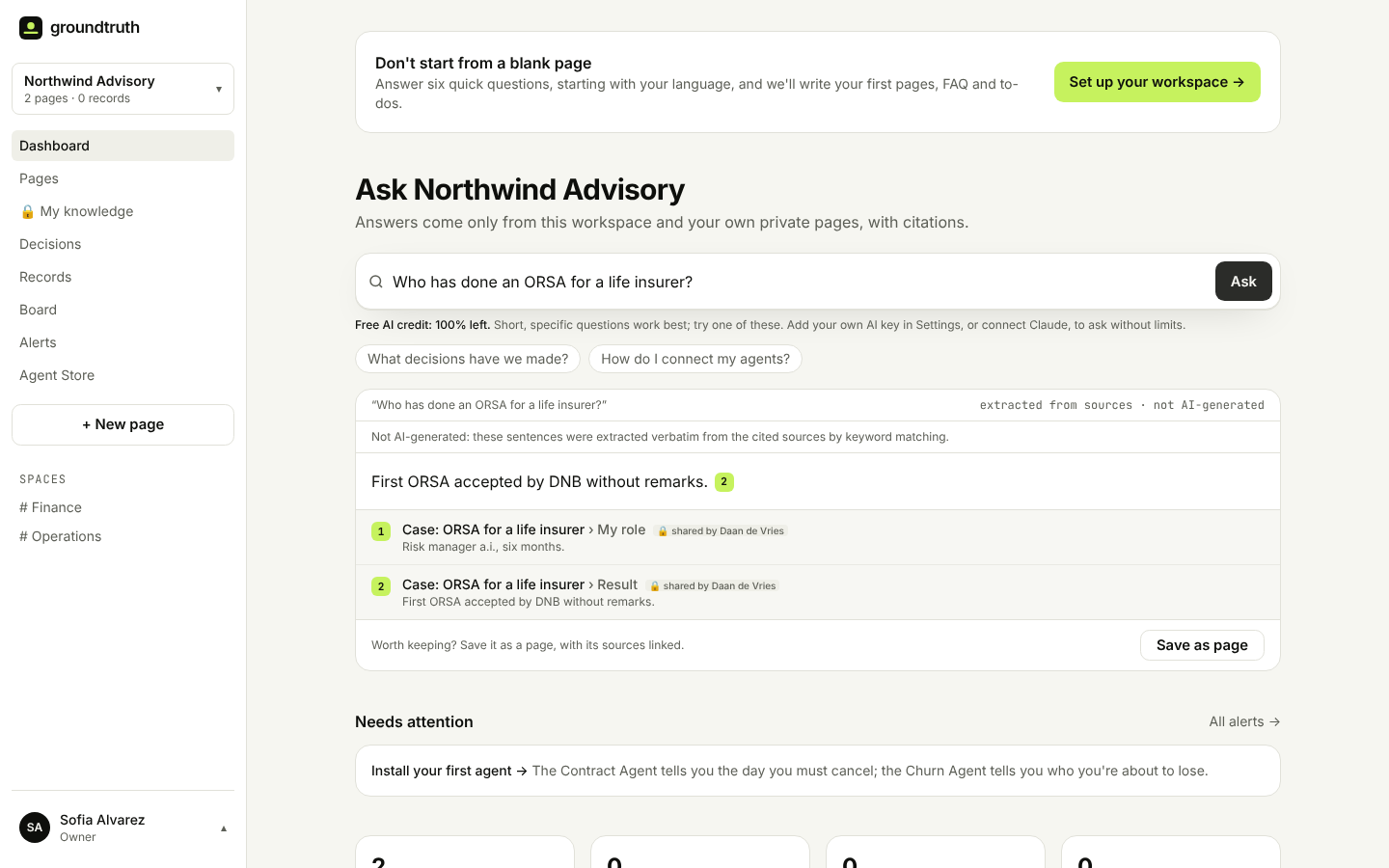Open Agent Store in sidebar
The height and width of the screenshot is (868, 1389).
coord(123,375)
